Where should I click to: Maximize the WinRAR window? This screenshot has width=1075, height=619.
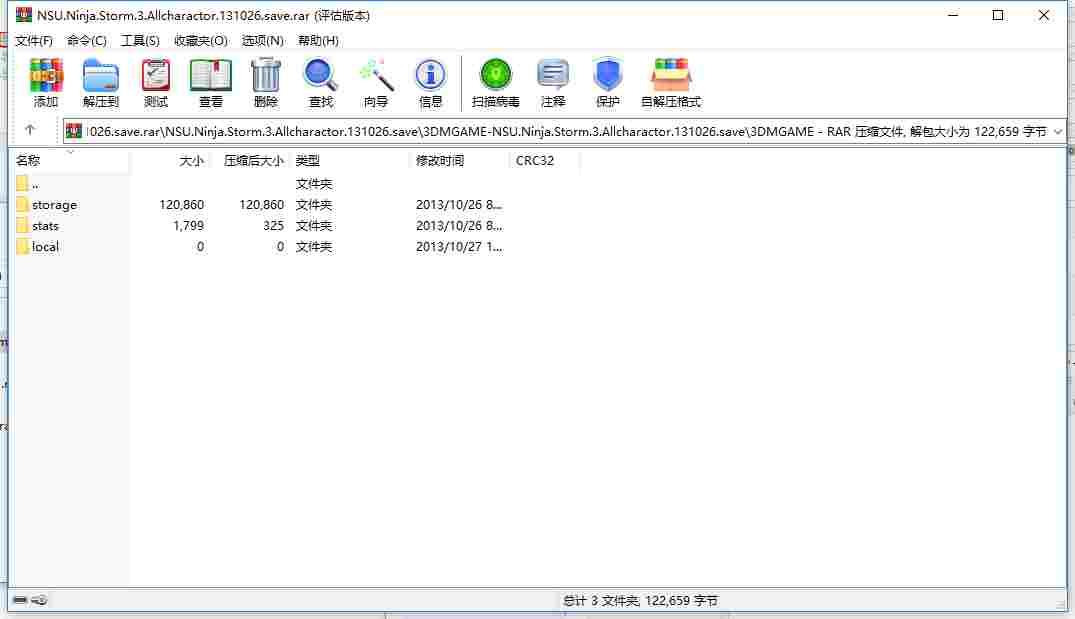click(998, 15)
